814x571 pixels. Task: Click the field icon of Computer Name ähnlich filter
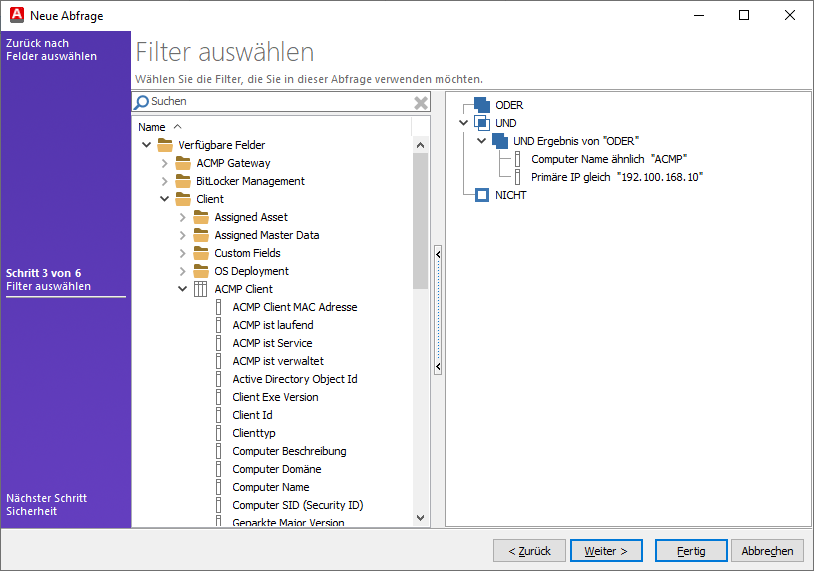pyautogui.click(x=518, y=159)
